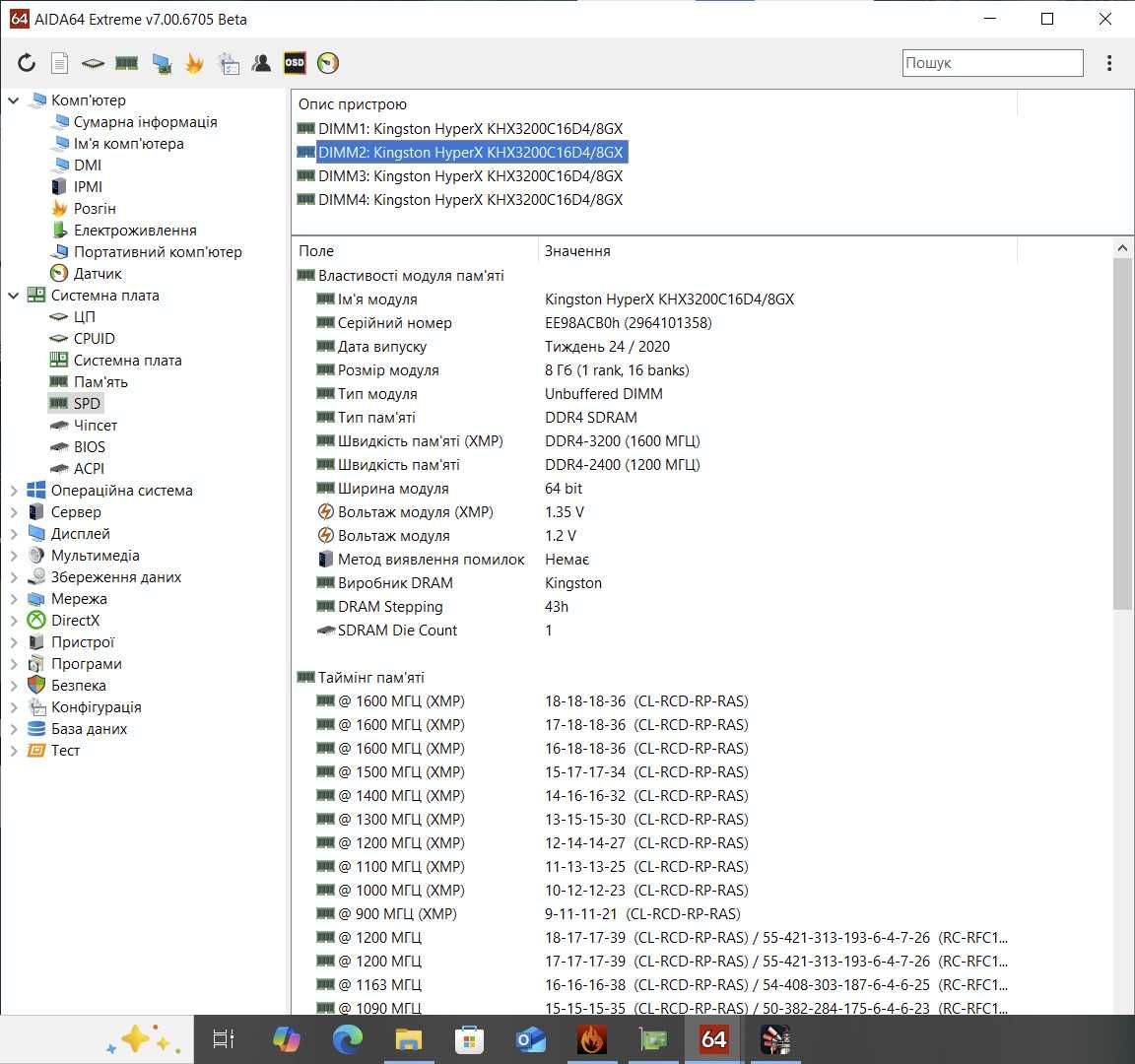Screen dimensions: 1135x1064
Task: Select the Конфігурація tree item
Action: [x=96, y=707]
